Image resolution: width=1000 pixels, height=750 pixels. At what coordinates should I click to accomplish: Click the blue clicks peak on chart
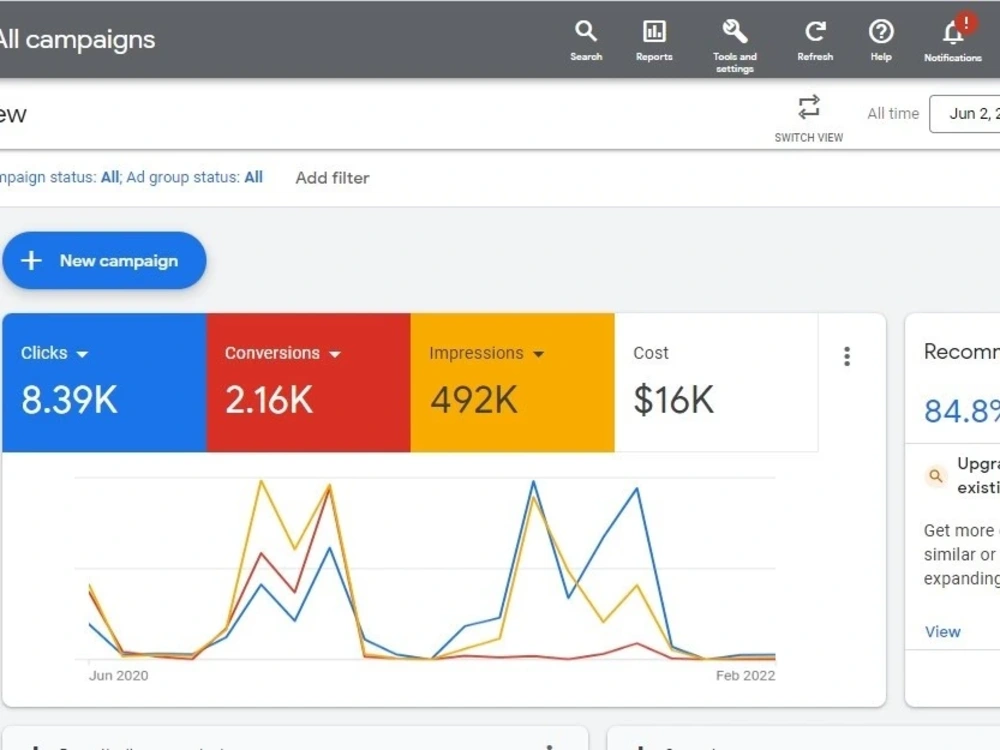(x=534, y=482)
